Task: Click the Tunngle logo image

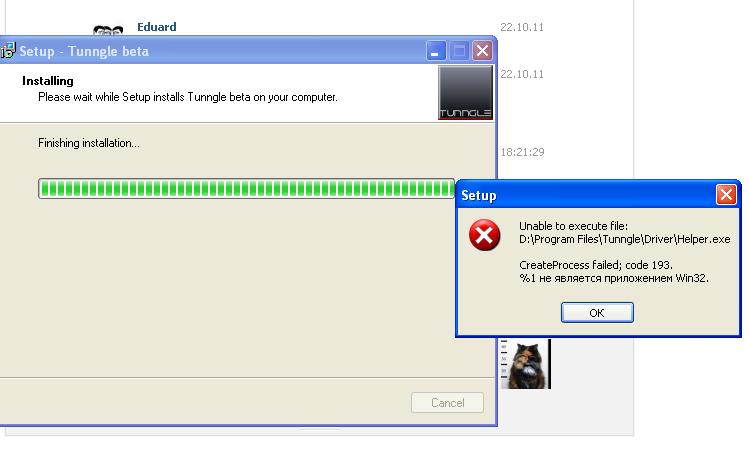Action: 465,92
